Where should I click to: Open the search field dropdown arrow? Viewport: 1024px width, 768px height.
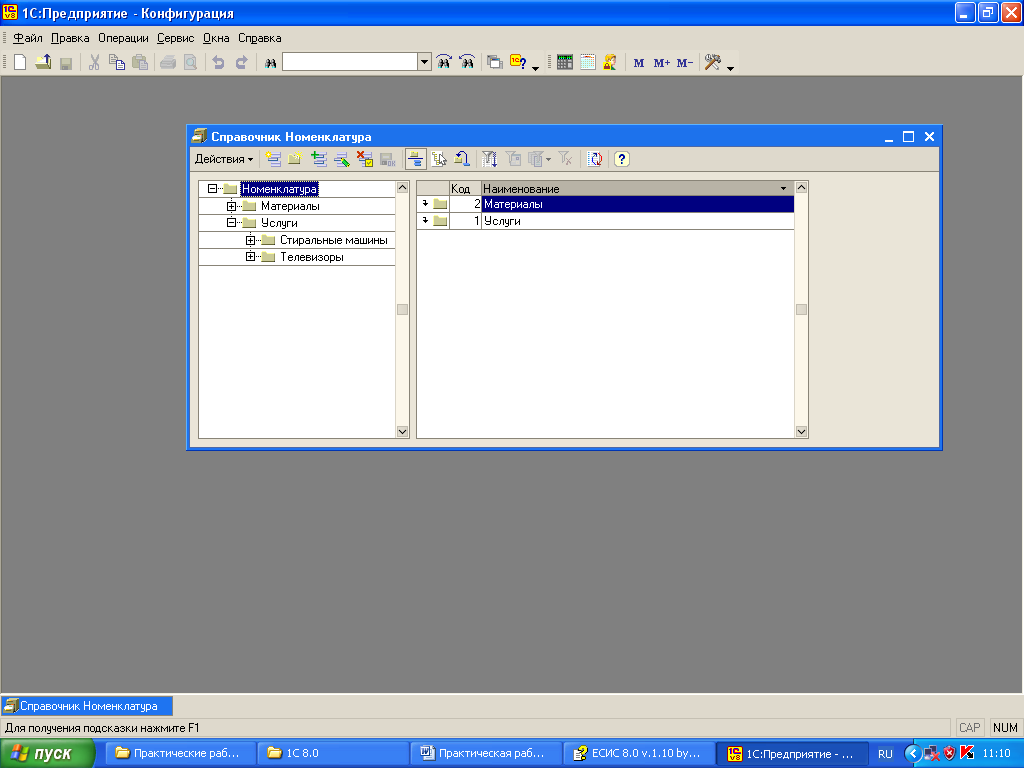pyautogui.click(x=424, y=62)
